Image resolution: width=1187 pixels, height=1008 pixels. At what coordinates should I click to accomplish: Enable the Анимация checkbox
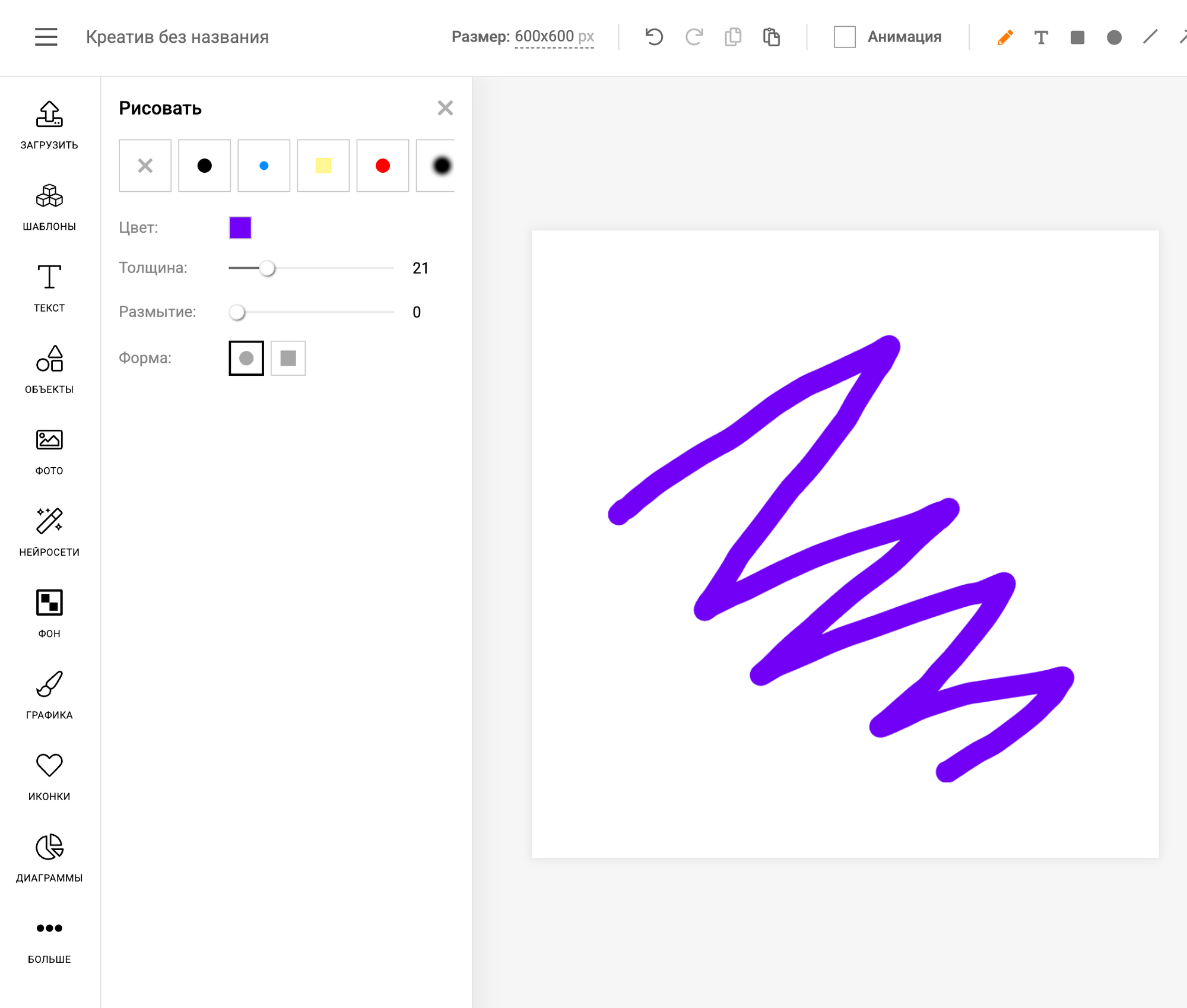(x=845, y=37)
